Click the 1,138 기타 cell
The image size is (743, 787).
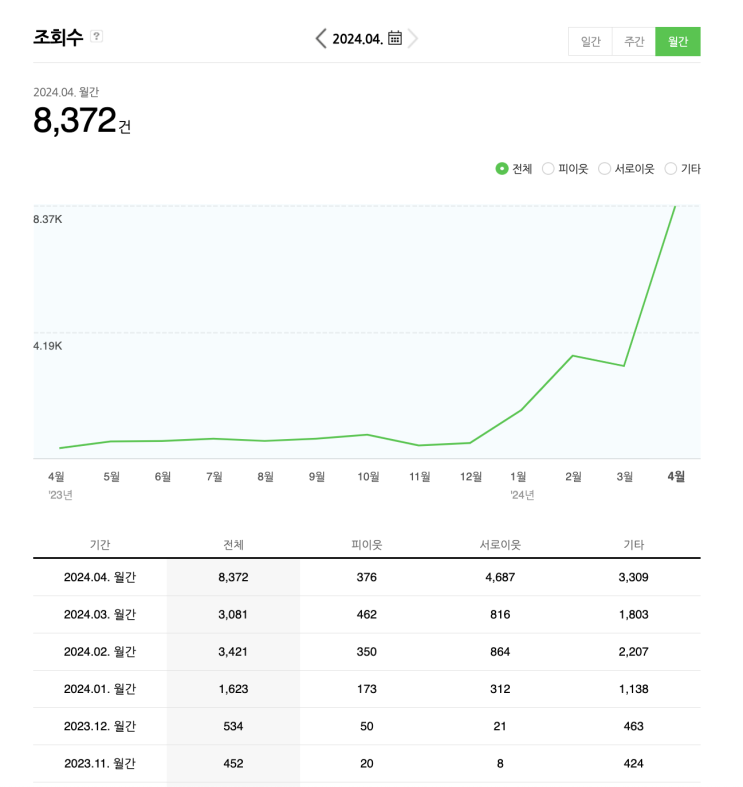(x=634, y=689)
